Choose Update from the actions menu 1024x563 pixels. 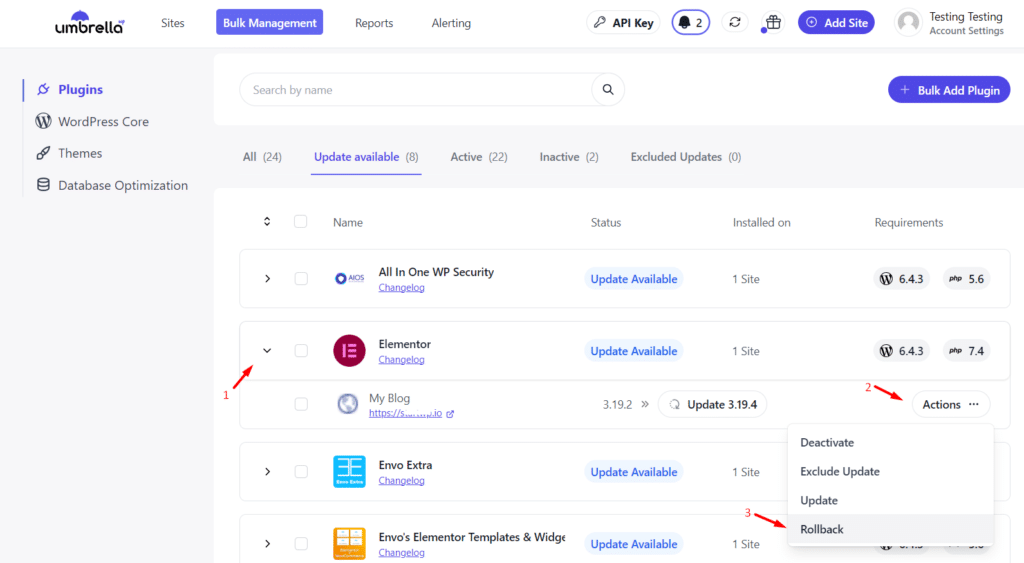[891, 500]
